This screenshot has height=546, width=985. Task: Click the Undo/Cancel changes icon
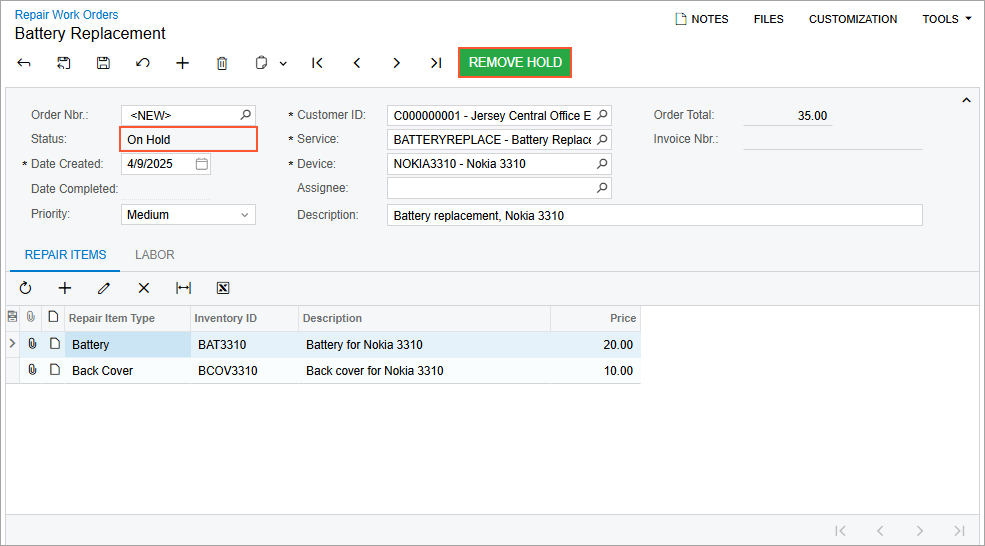coord(143,63)
